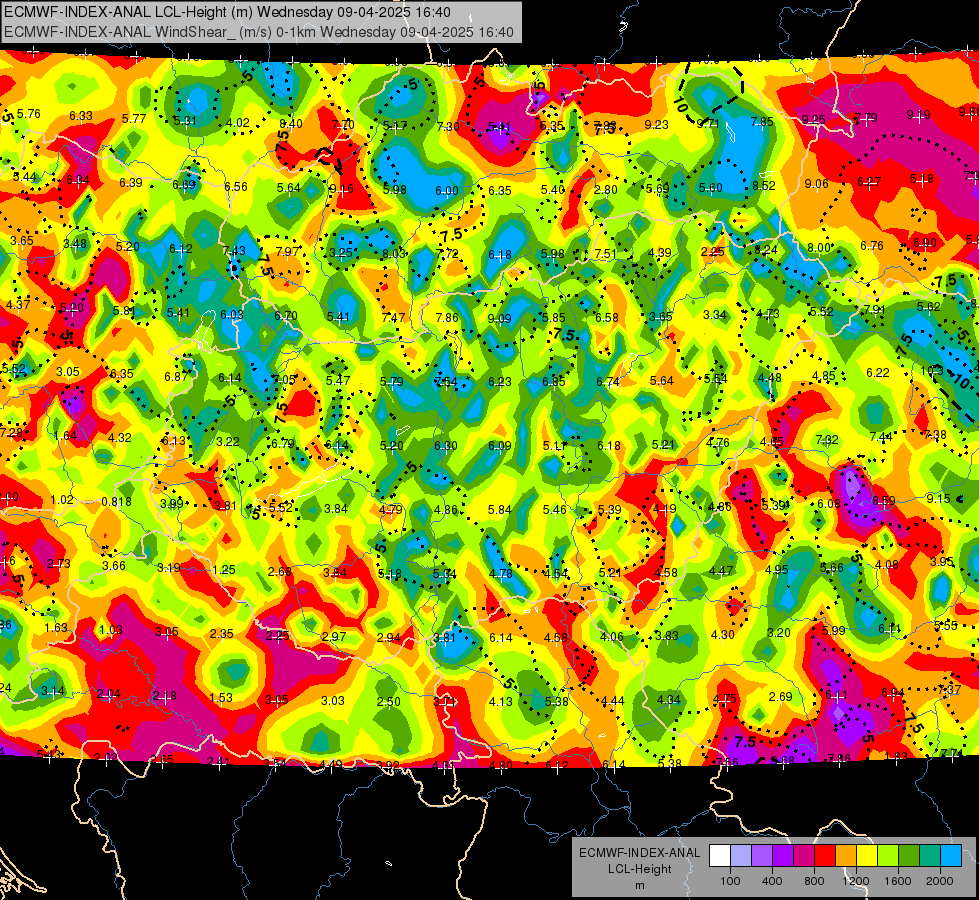This screenshot has height=900, width=979.
Task: Click the yellow legend swatch
Action: click(x=867, y=856)
